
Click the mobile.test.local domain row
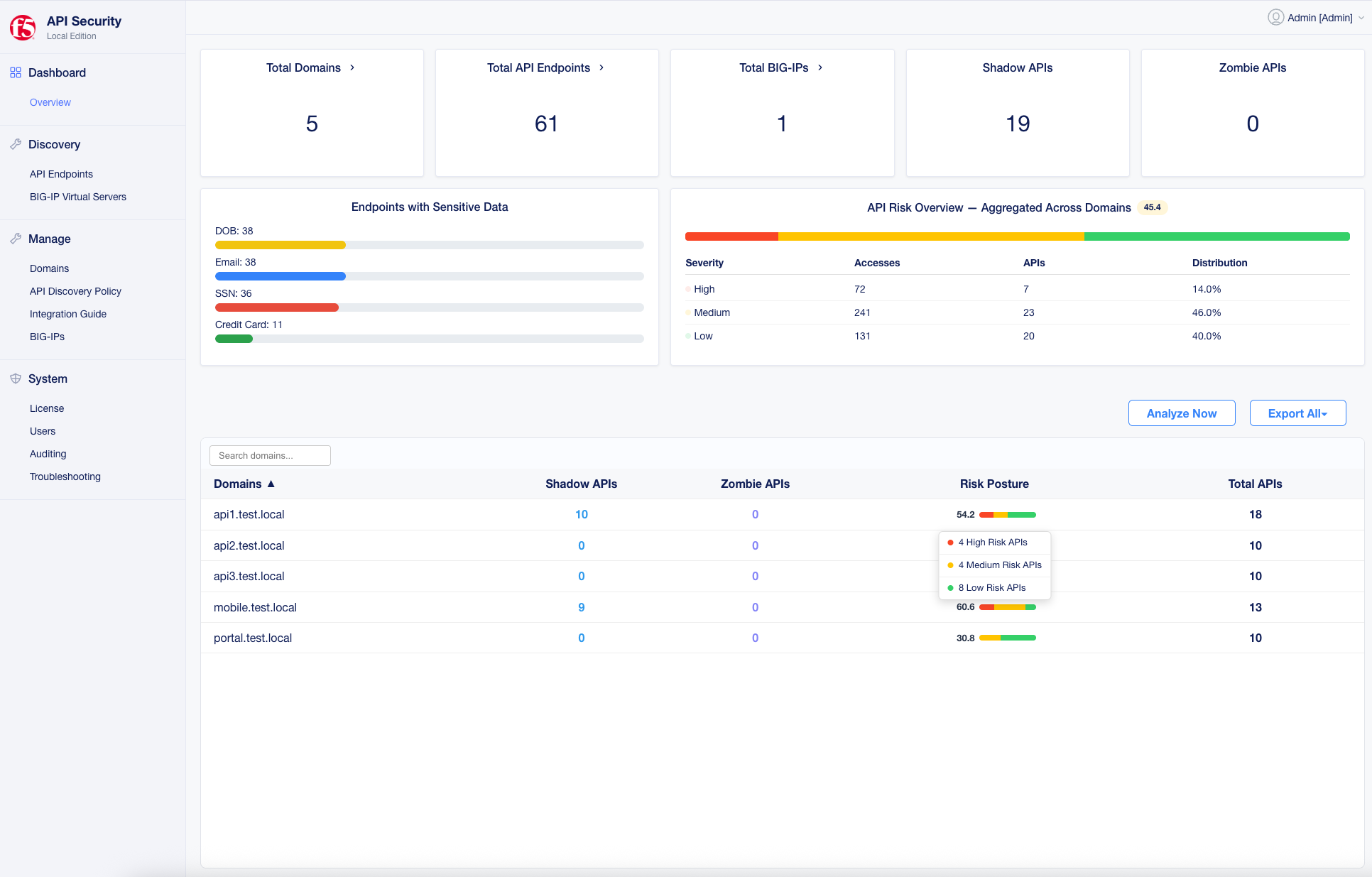(782, 607)
